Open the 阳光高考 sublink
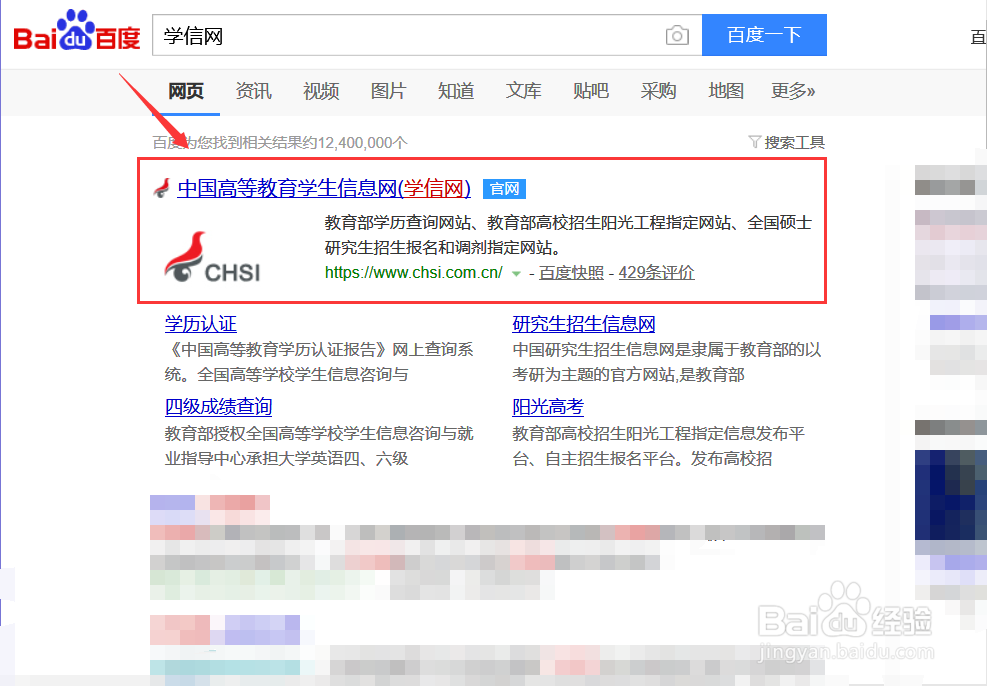The width and height of the screenshot is (987, 686). click(548, 407)
